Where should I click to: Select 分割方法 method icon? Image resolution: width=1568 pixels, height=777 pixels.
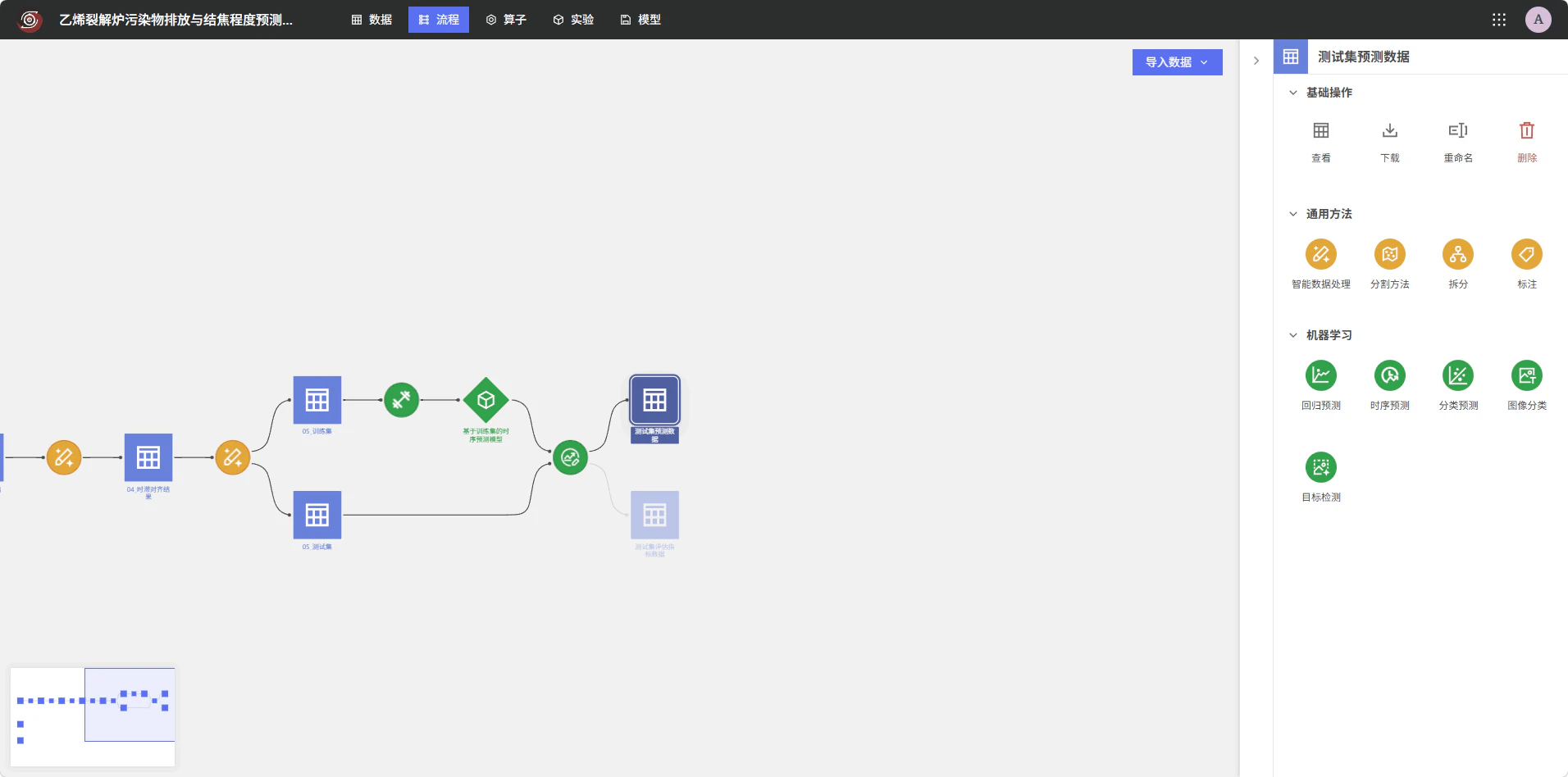coord(1389,254)
